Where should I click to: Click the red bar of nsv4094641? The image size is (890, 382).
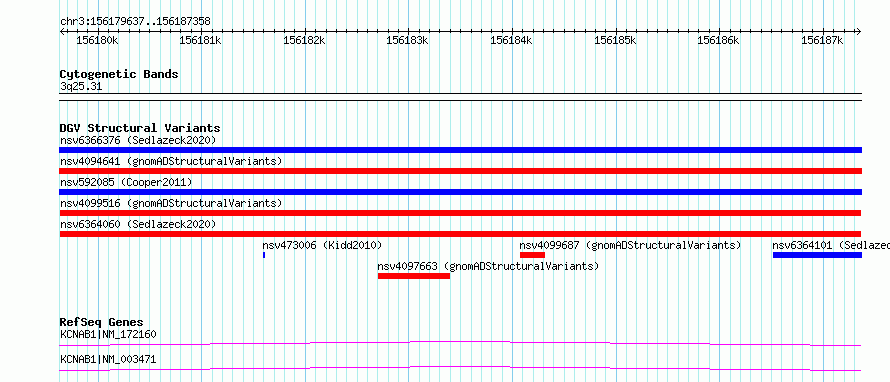(460, 171)
